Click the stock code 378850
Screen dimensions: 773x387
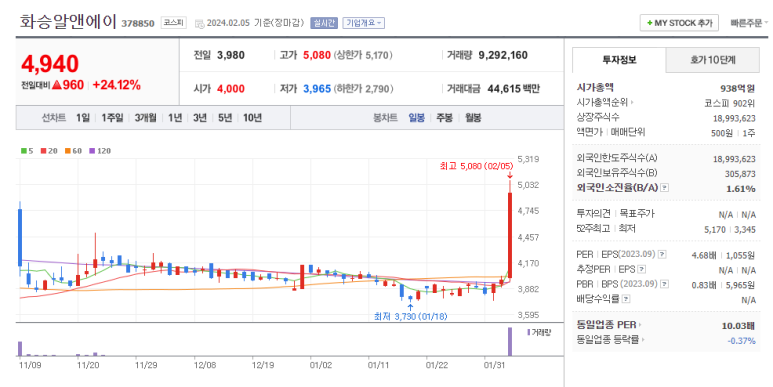click(138, 23)
